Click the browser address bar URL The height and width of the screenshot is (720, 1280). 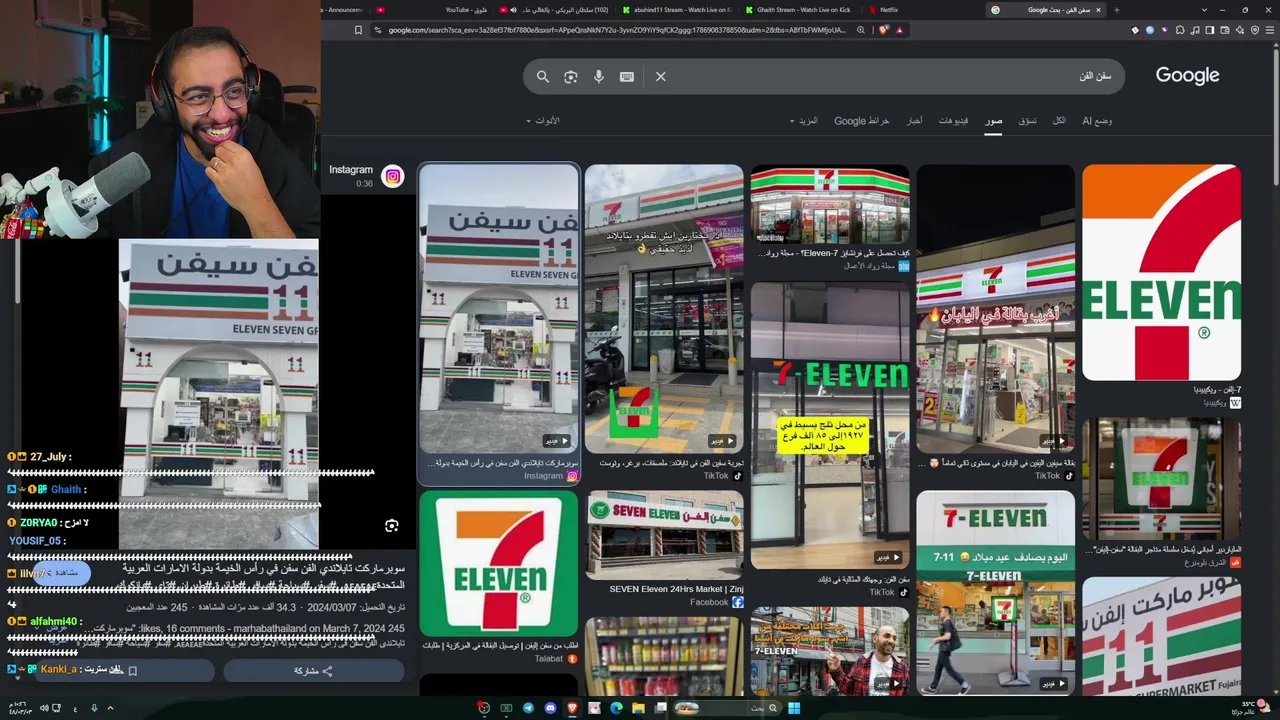pos(615,30)
